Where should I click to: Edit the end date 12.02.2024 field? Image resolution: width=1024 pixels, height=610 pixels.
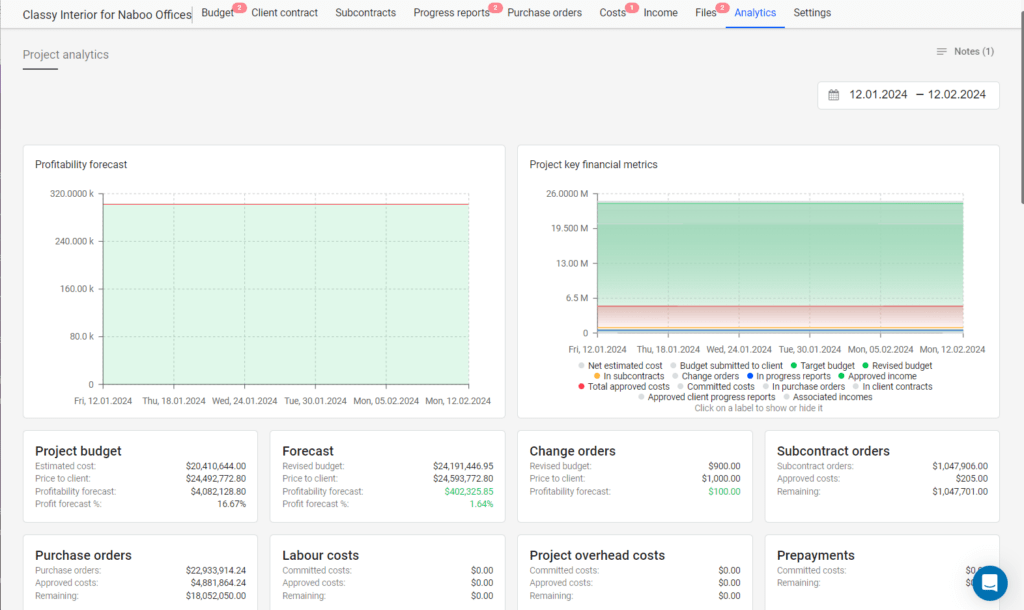[956, 95]
